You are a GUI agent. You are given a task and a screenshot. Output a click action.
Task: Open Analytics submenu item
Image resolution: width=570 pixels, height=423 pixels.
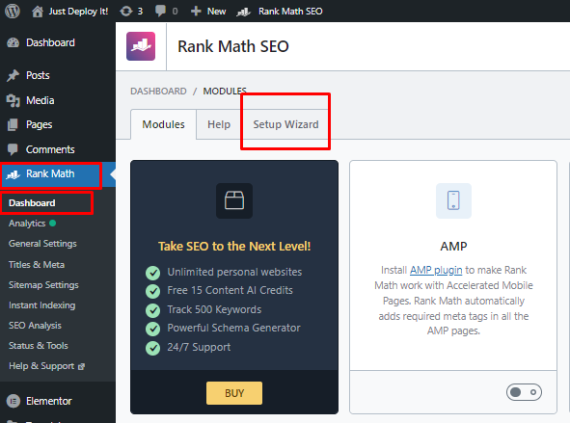[x=27, y=223]
